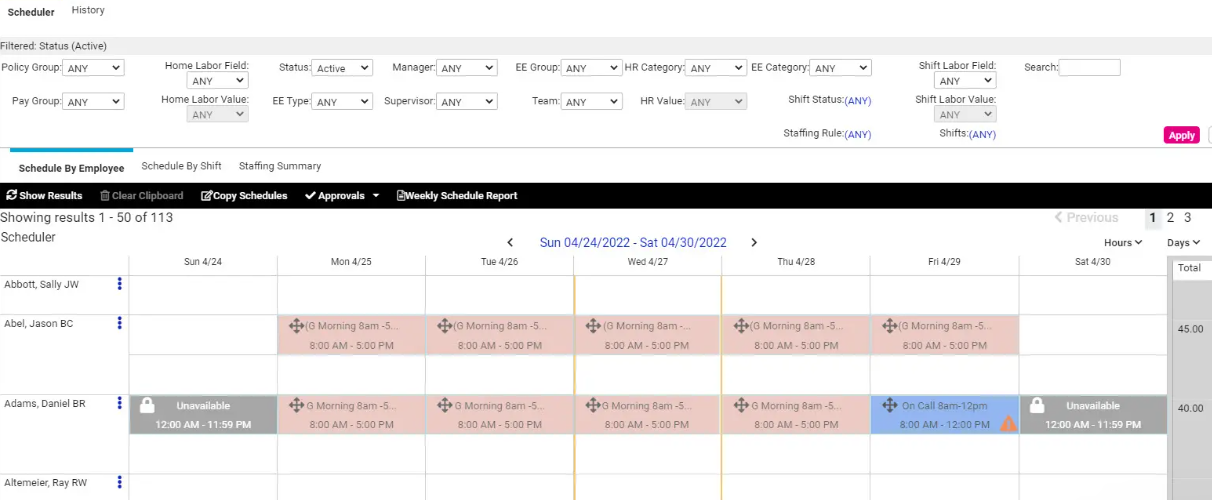Open Policy Group dropdown
1212x500 pixels.
point(93,68)
